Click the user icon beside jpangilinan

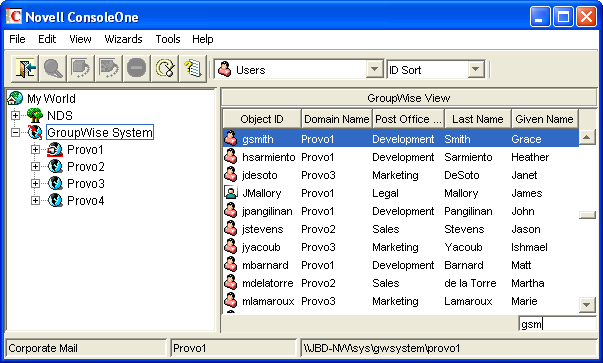click(231, 210)
